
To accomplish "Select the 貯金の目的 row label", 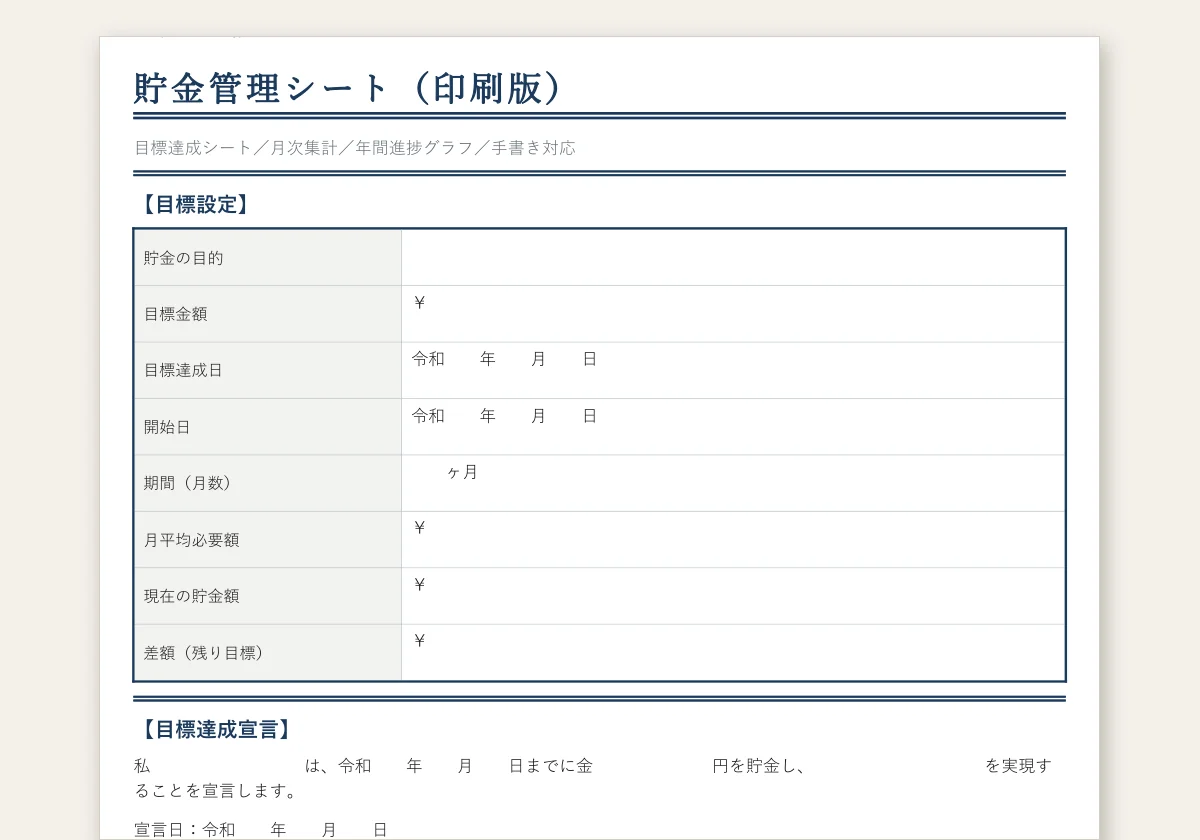I will pos(184,258).
